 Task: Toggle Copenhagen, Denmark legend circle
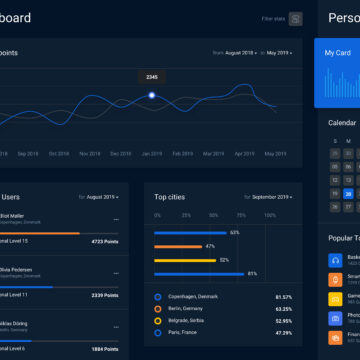(x=158, y=297)
